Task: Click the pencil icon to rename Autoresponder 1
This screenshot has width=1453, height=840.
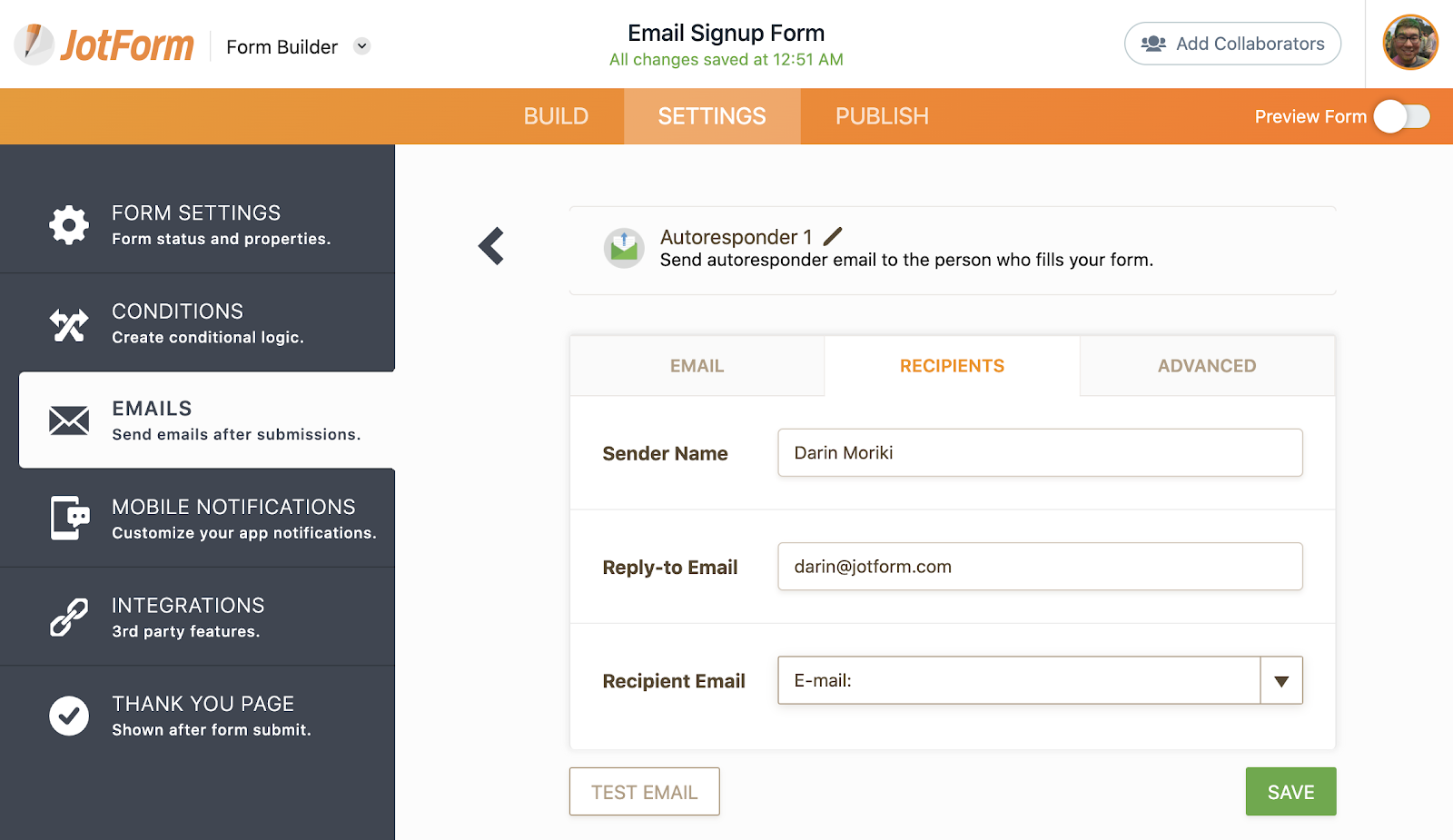Action: coord(833,237)
